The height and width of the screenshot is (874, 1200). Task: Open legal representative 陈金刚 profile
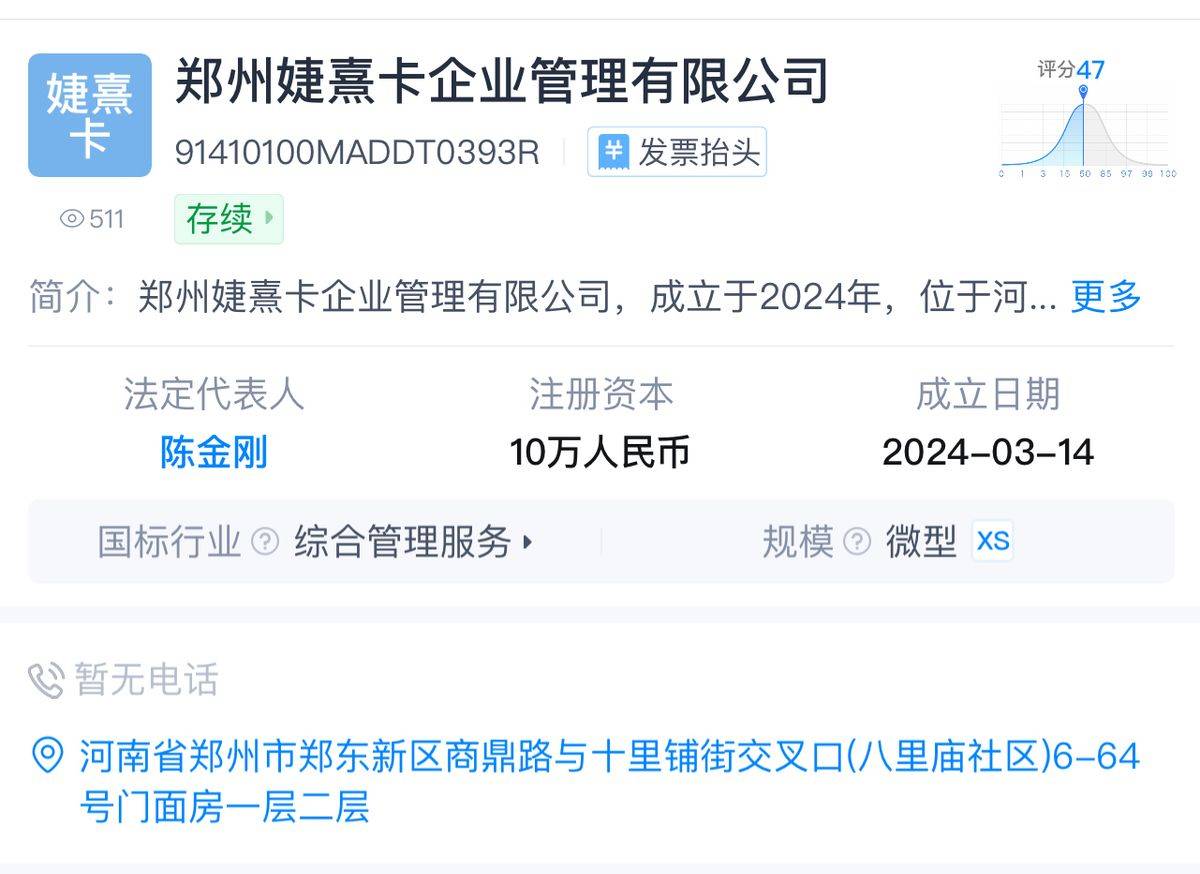214,452
